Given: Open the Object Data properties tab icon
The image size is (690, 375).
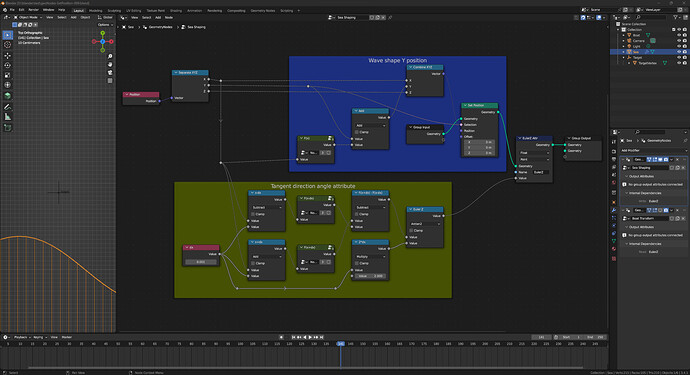Looking at the screenshot, I should [614, 241].
